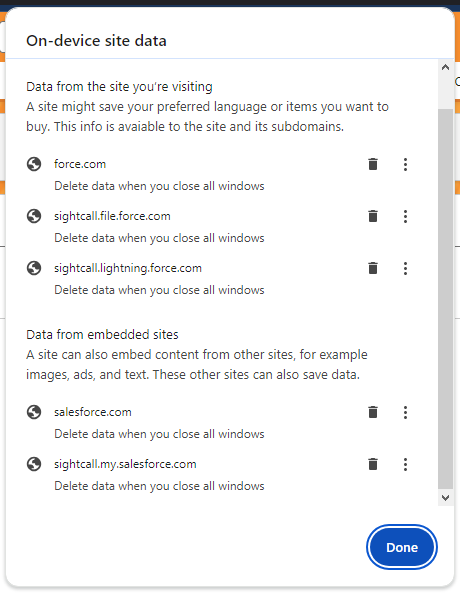Click the scrollbar up arrow
Screen dimensions: 460x593
tap(446, 67)
